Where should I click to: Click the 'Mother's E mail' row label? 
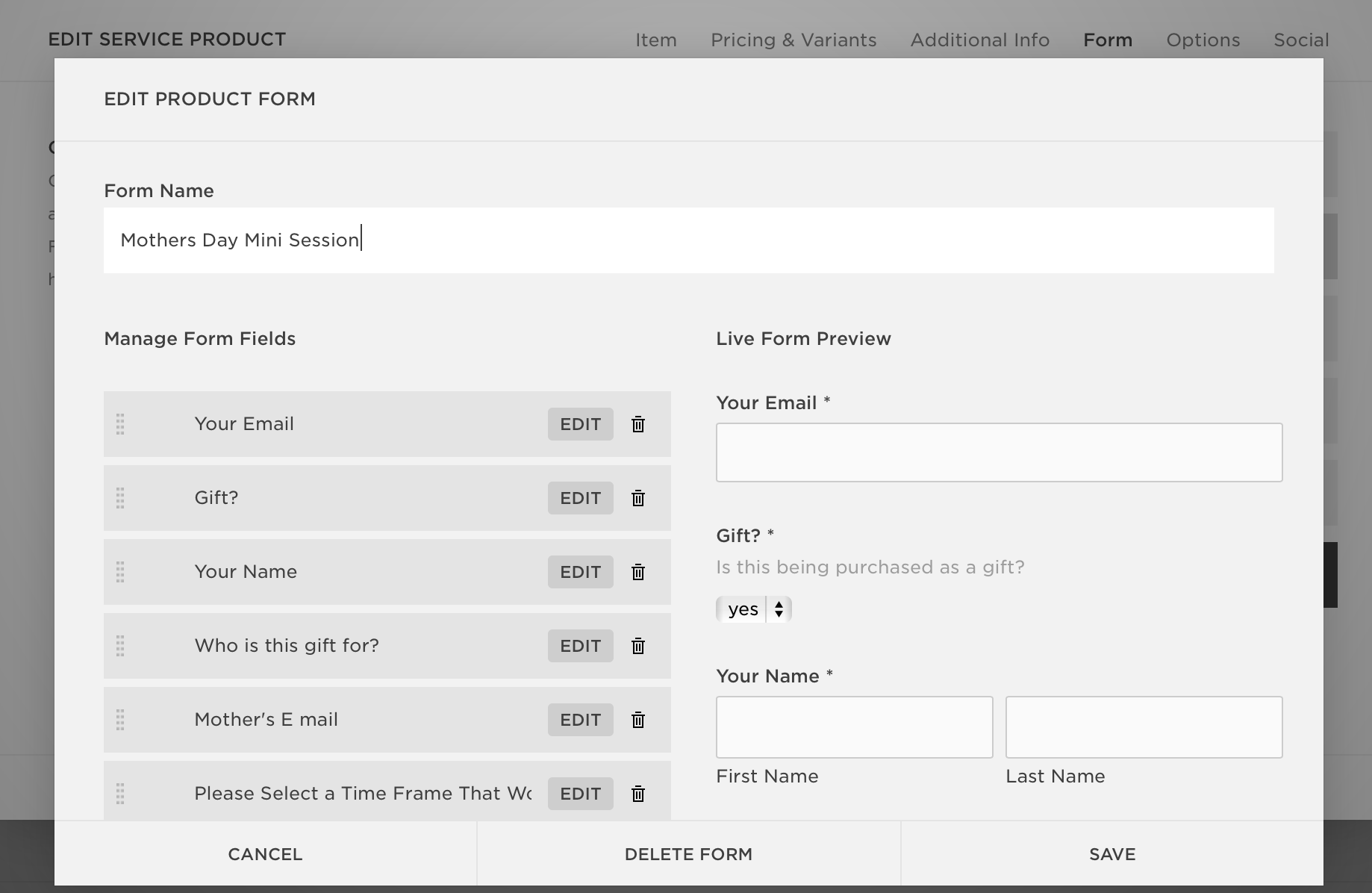point(266,720)
